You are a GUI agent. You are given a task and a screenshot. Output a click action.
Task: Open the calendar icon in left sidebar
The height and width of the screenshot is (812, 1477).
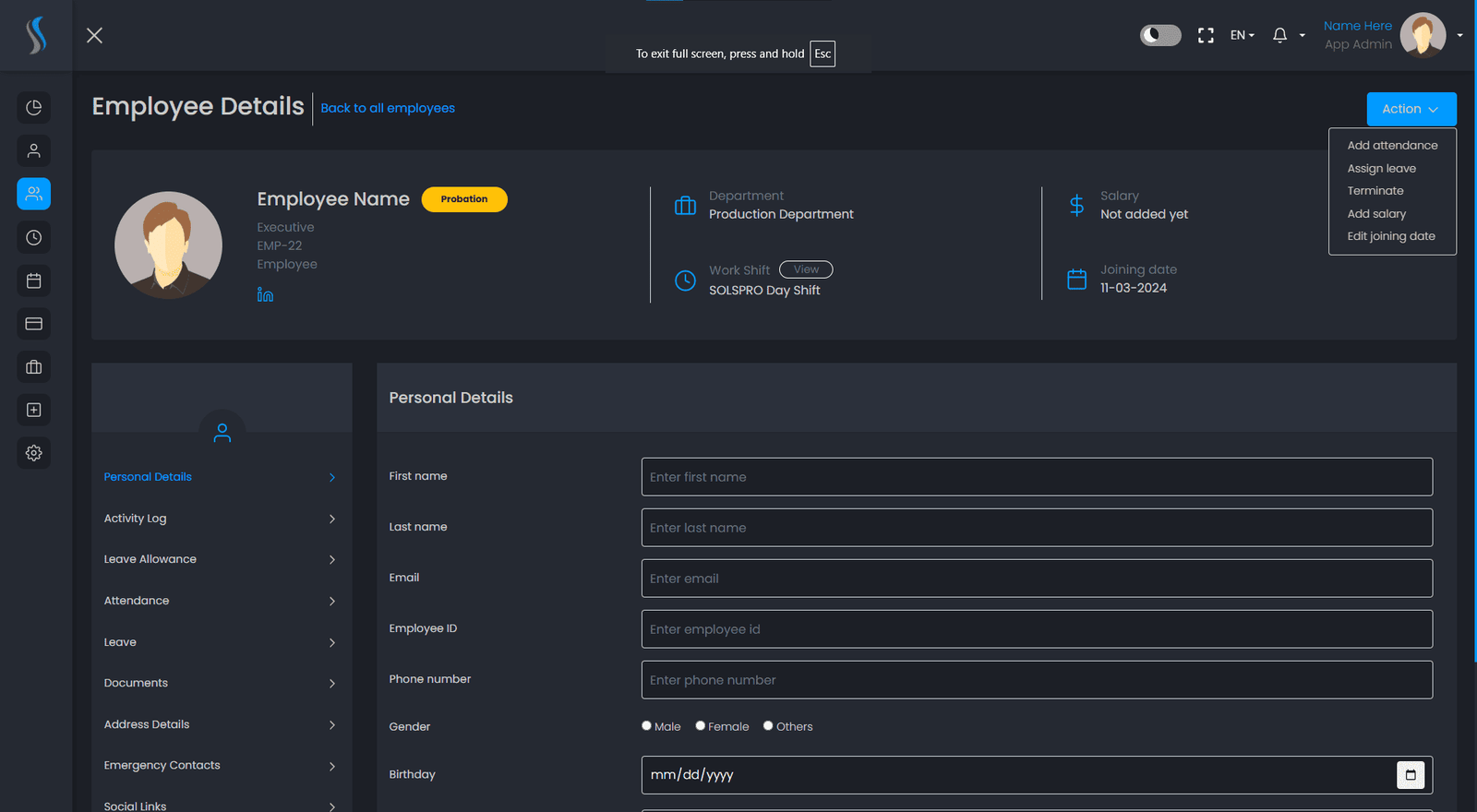(34, 281)
